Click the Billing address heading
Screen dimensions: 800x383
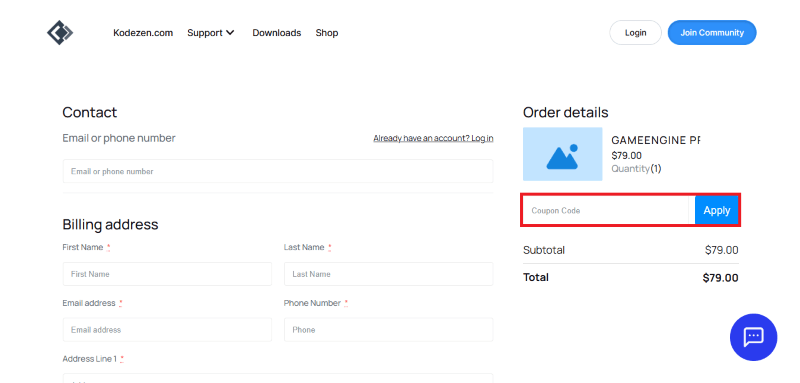110,224
